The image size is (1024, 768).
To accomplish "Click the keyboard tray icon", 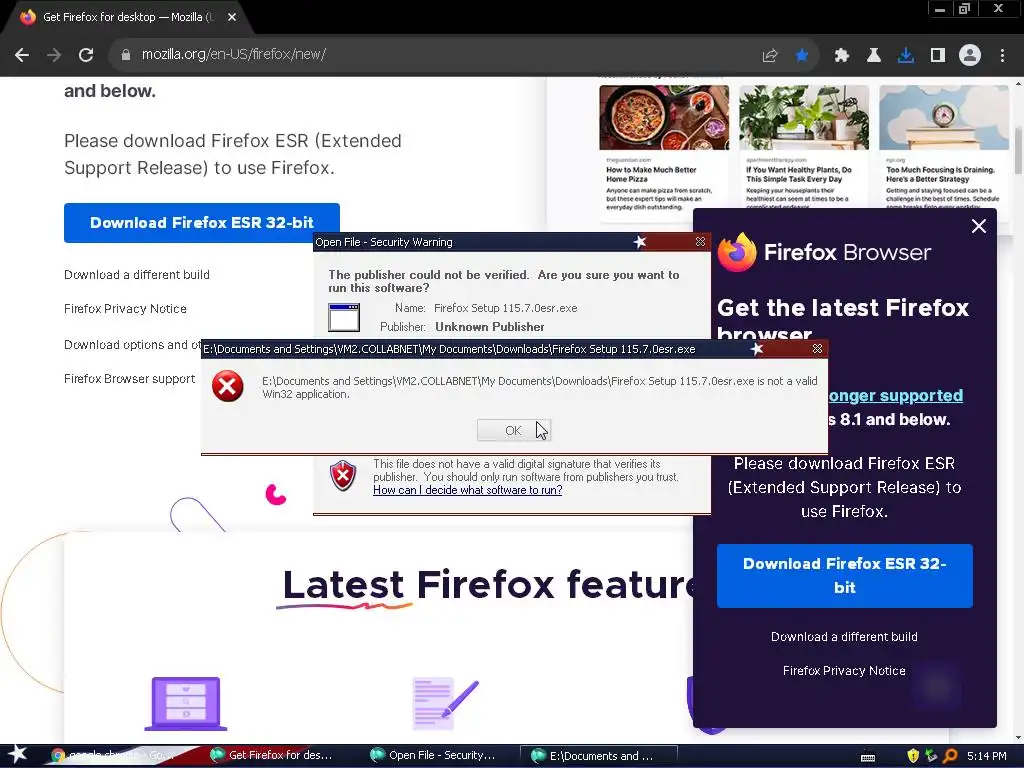I will pyautogui.click(x=868, y=757).
